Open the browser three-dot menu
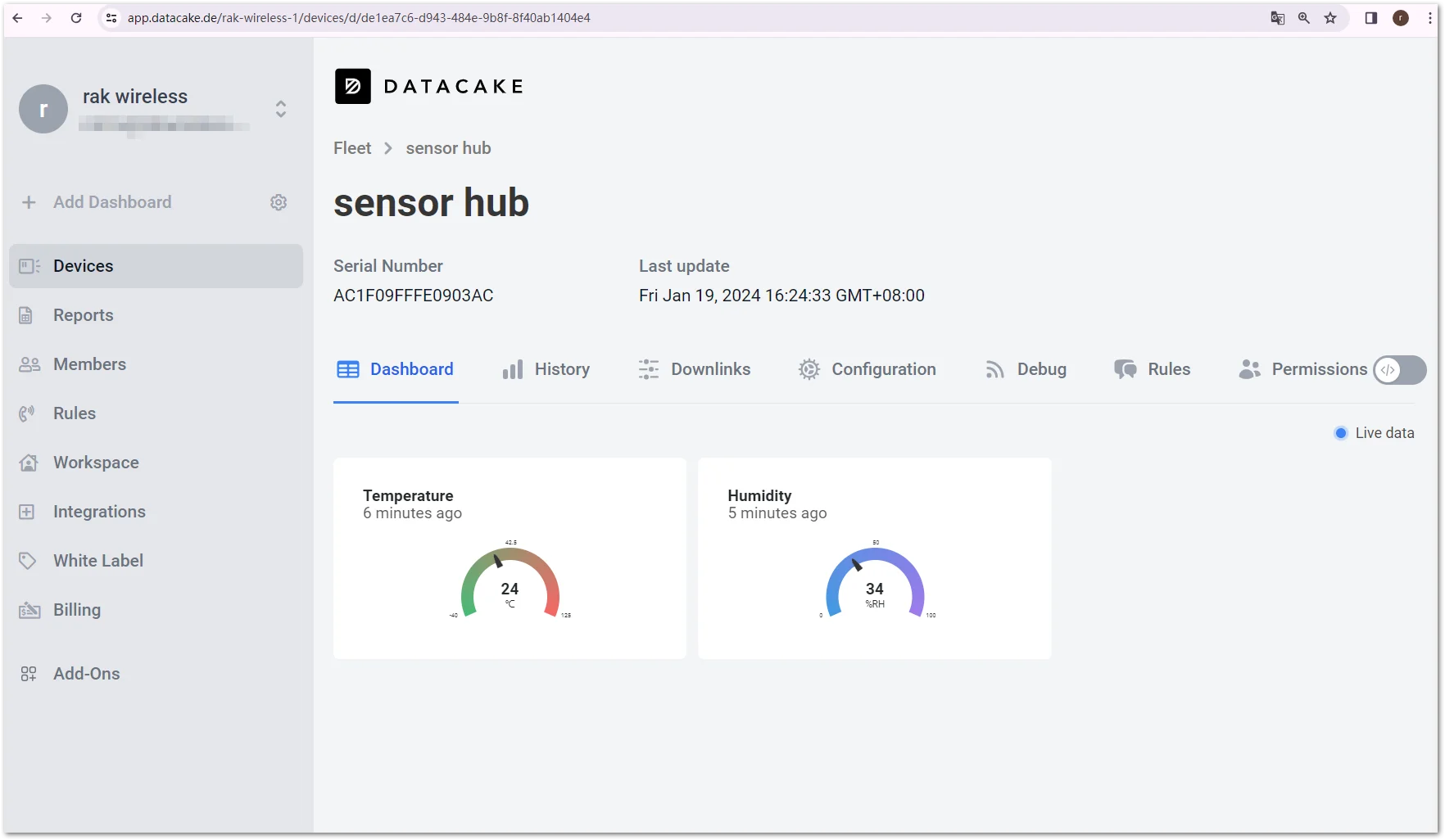Viewport: 1445px width, 840px height. pyautogui.click(x=1430, y=18)
